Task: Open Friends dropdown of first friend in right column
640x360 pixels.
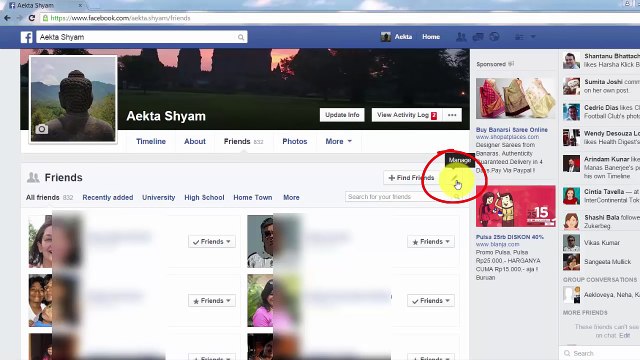Action: click(x=431, y=242)
